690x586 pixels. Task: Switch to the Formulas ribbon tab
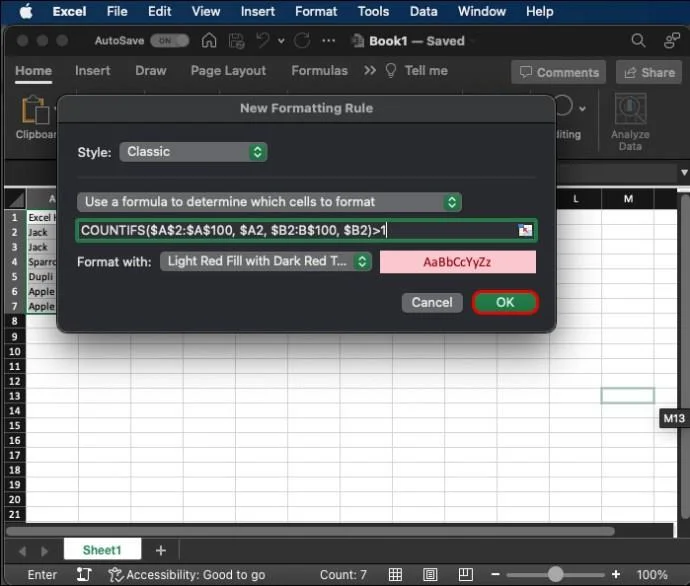tap(319, 71)
